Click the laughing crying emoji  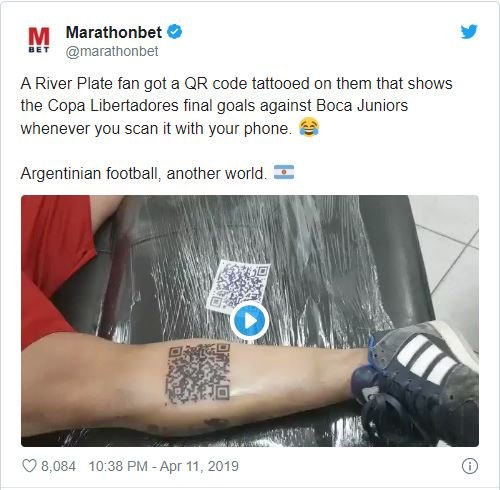309,127
